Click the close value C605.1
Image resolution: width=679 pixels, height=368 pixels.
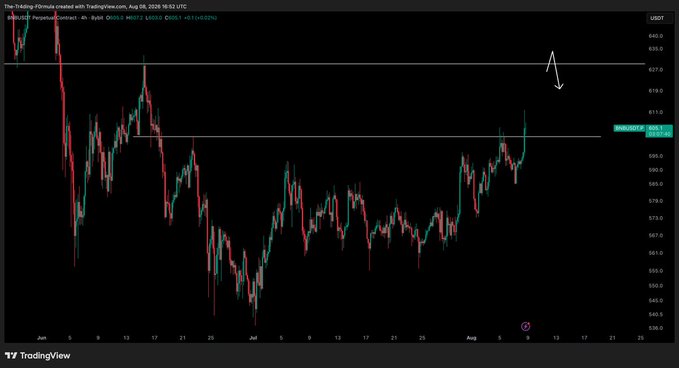click(x=173, y=18)
